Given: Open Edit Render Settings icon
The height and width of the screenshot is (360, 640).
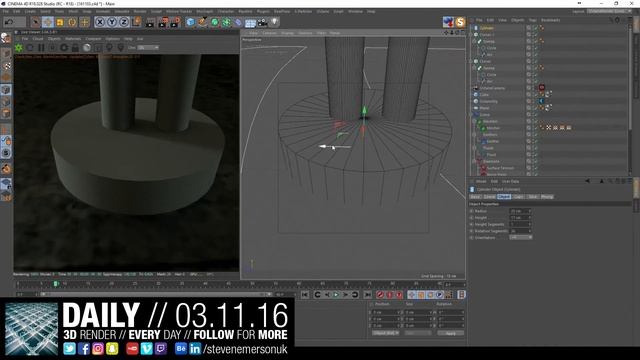Looking at the screenshot, I should click(x=175, y=22).
